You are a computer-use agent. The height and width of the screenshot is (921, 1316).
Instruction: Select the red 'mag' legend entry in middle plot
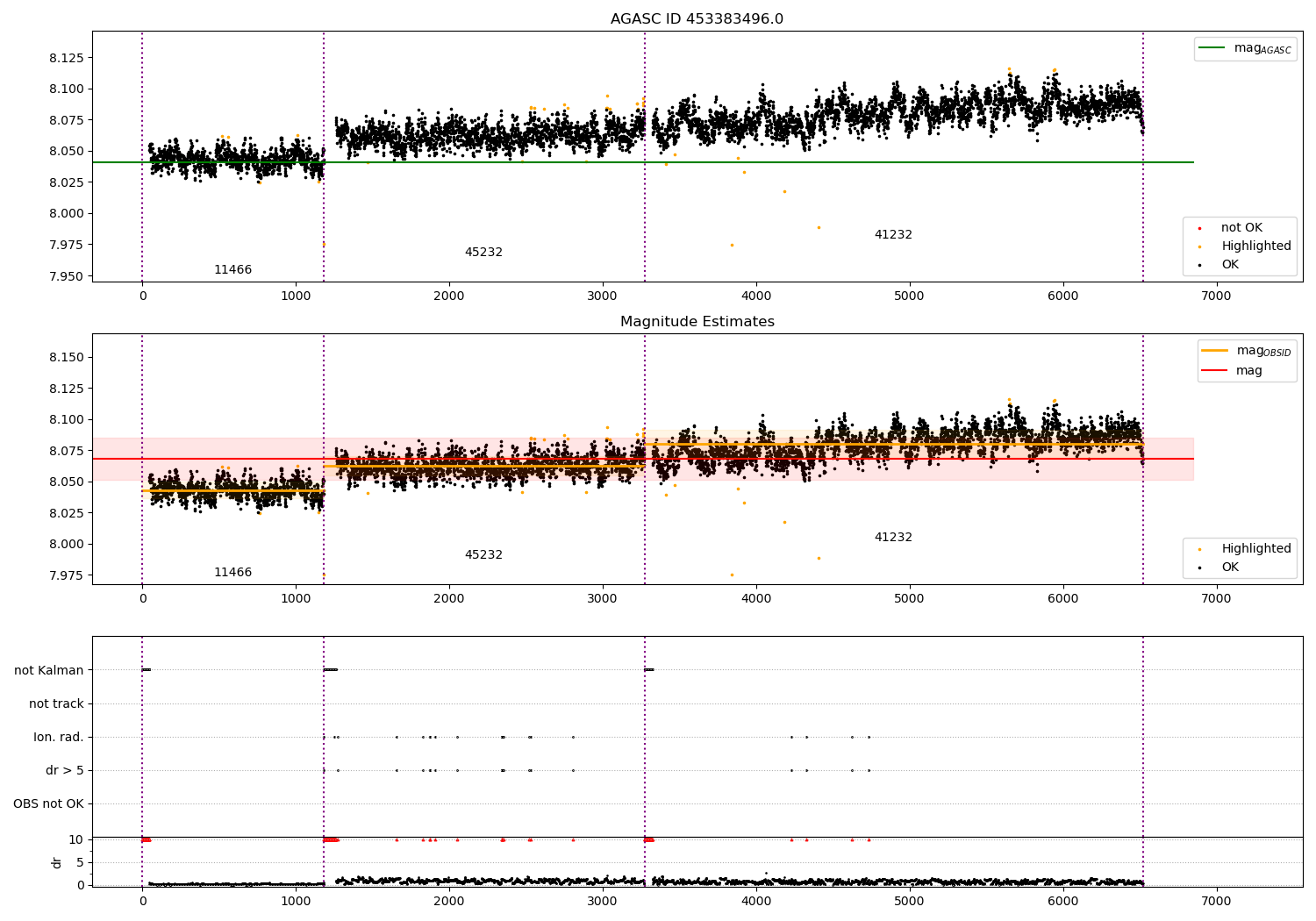(1232, 371)
